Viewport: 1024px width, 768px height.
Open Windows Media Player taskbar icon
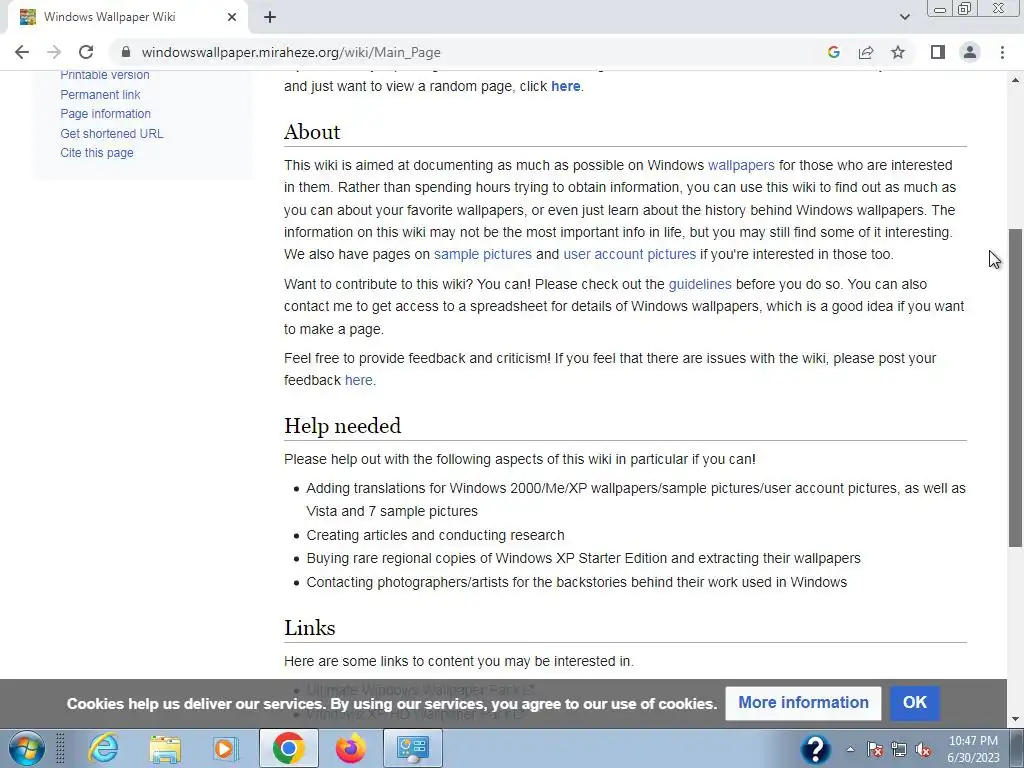pos(226,748)
